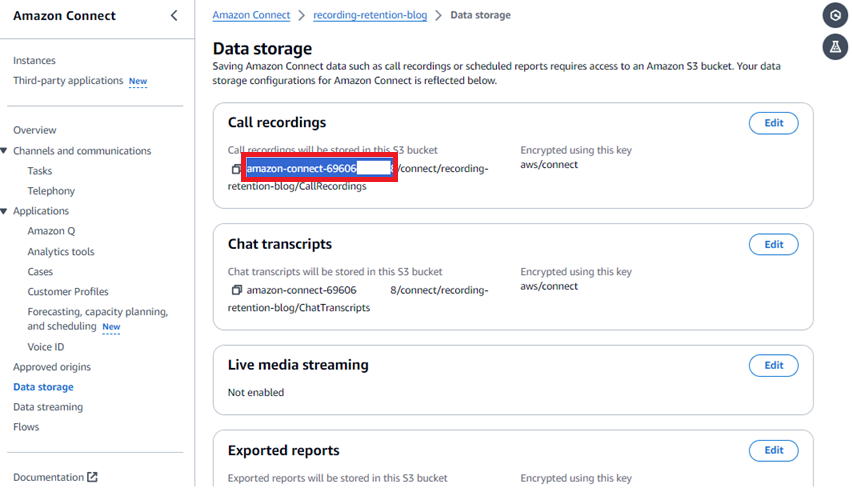Viewport: 852px width, 488px height.
Task: Edit the Live media streaming settings
Action: pyautogui.click(x=773, y=365)
